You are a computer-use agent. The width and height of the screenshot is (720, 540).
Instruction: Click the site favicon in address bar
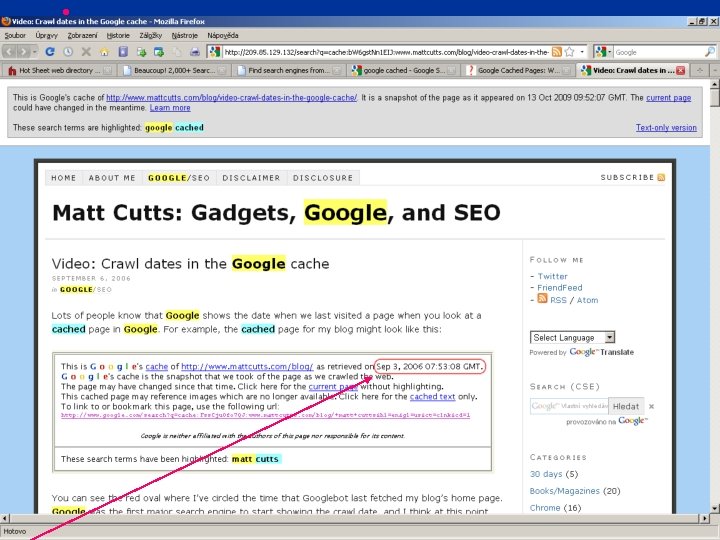pos(214,52)
